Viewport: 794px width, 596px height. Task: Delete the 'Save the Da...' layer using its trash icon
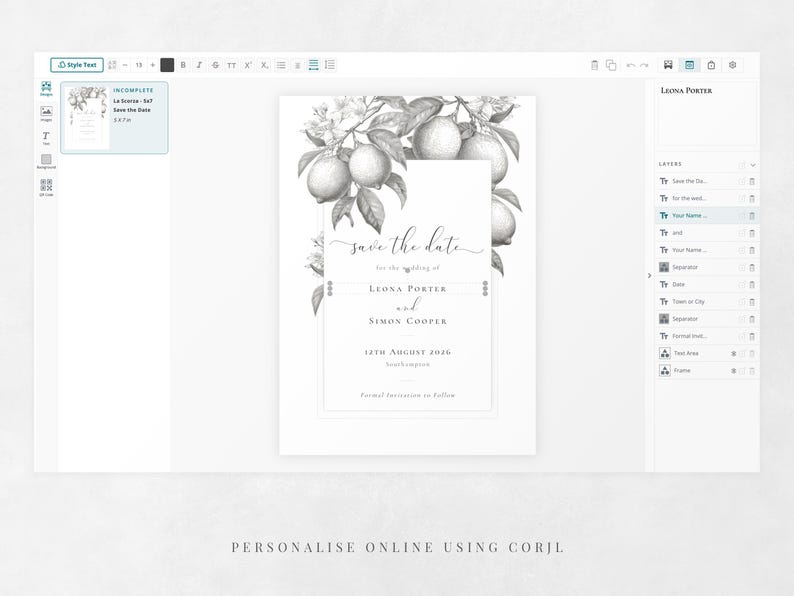pos(752,181)
